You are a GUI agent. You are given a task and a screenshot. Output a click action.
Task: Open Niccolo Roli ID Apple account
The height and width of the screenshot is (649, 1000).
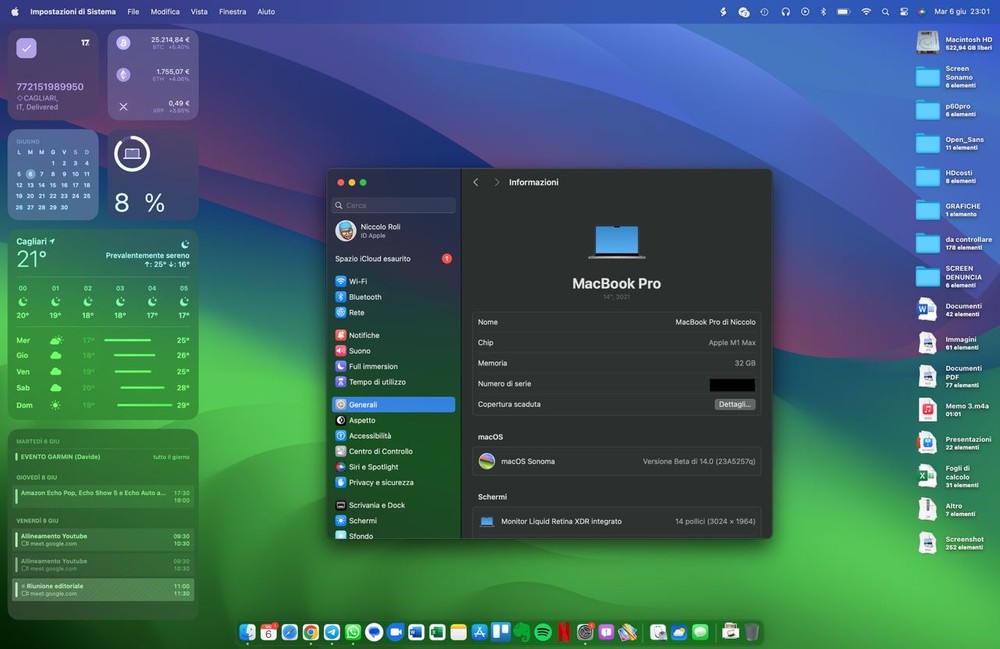click(393, 231)
